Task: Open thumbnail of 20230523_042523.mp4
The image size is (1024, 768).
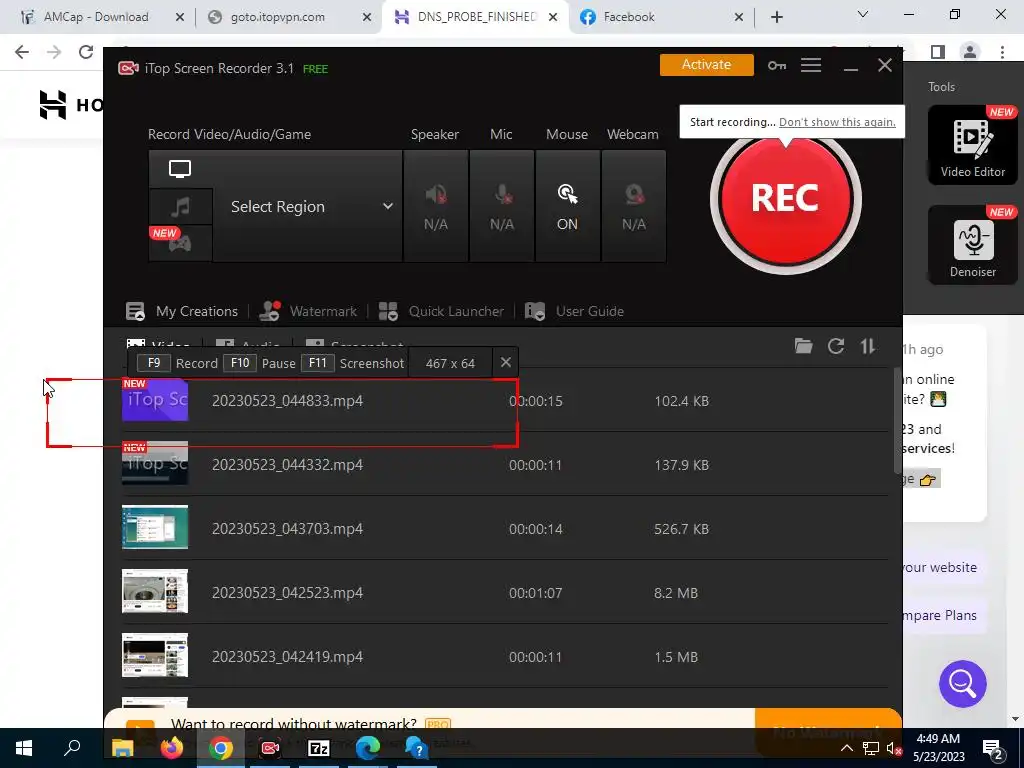Action: pos(155,592)
